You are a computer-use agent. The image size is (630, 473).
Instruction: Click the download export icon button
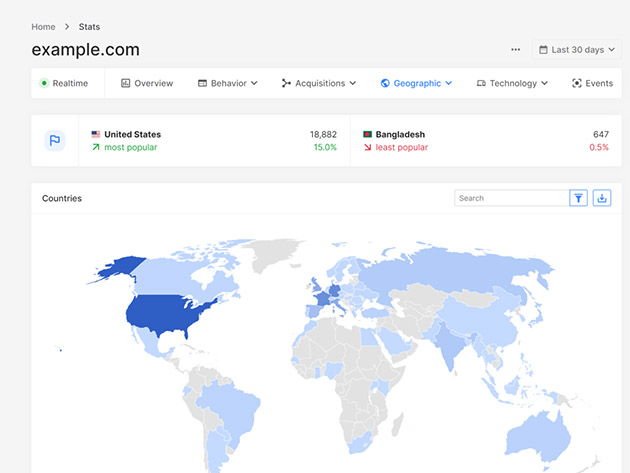pos(601,198)
